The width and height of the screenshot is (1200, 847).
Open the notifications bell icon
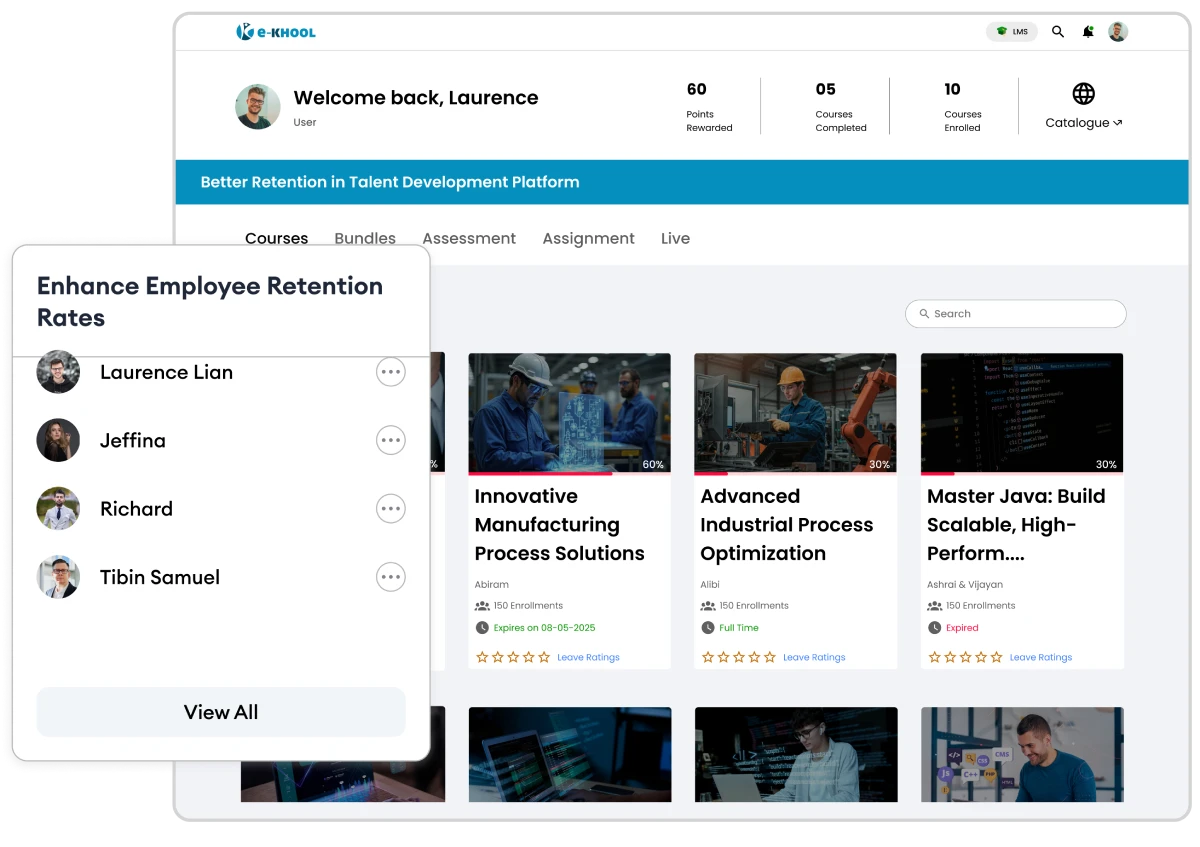point(1088,31)
